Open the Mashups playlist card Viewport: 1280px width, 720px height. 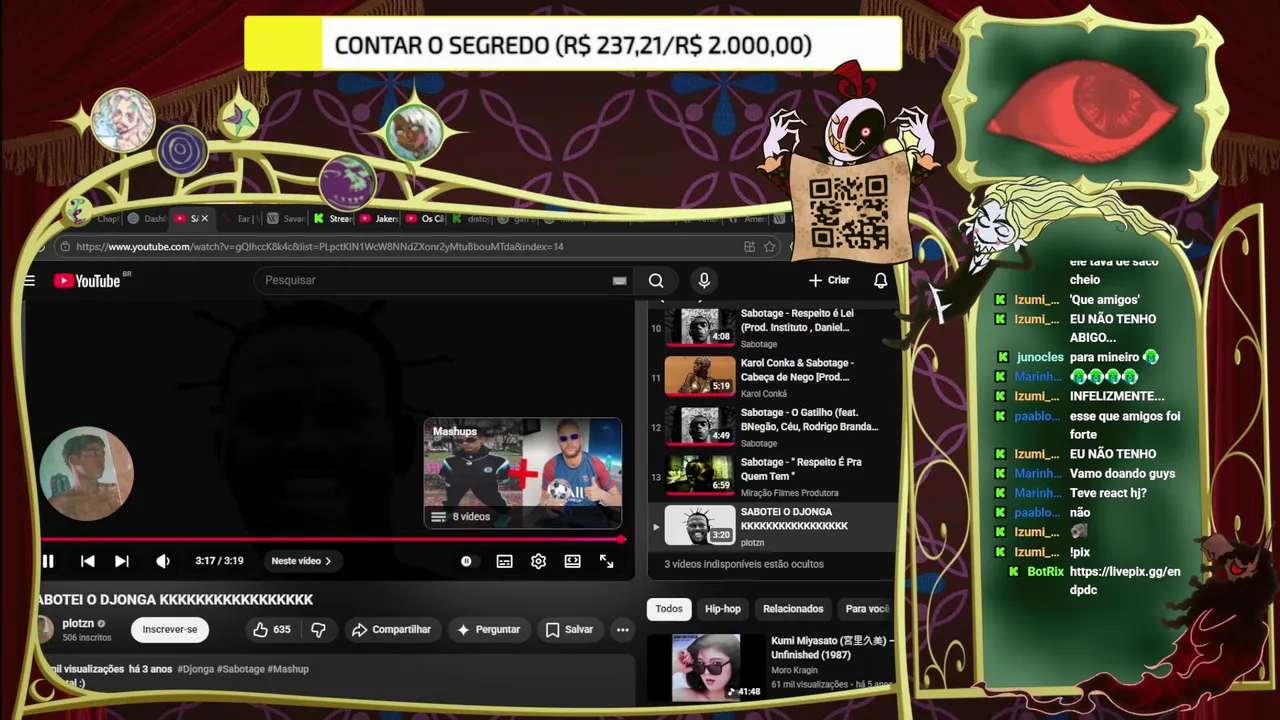coord(523,473)
